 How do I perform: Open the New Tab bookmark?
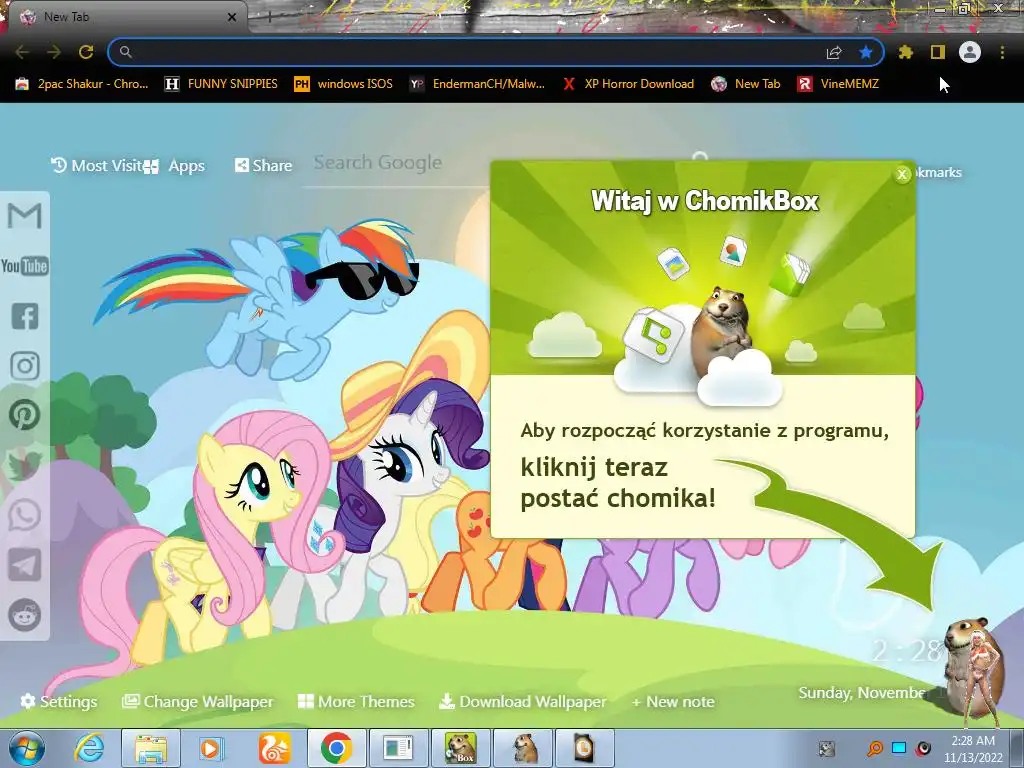coord(746,84)
